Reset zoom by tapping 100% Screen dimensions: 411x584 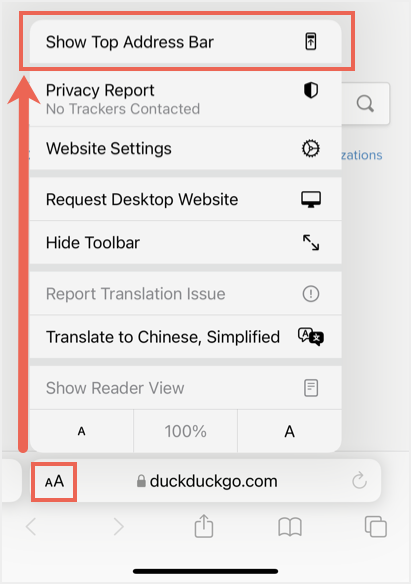pos(185,431)
